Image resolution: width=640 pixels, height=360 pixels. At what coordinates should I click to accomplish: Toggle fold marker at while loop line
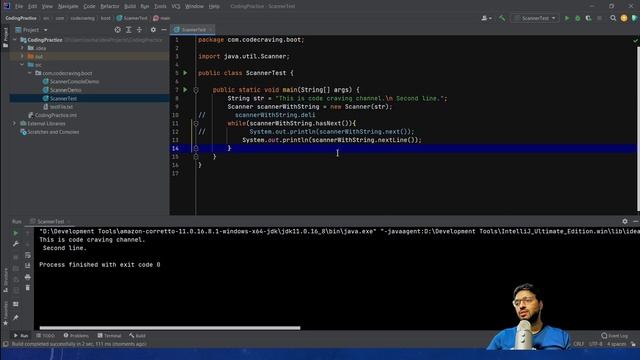point(196,123)
